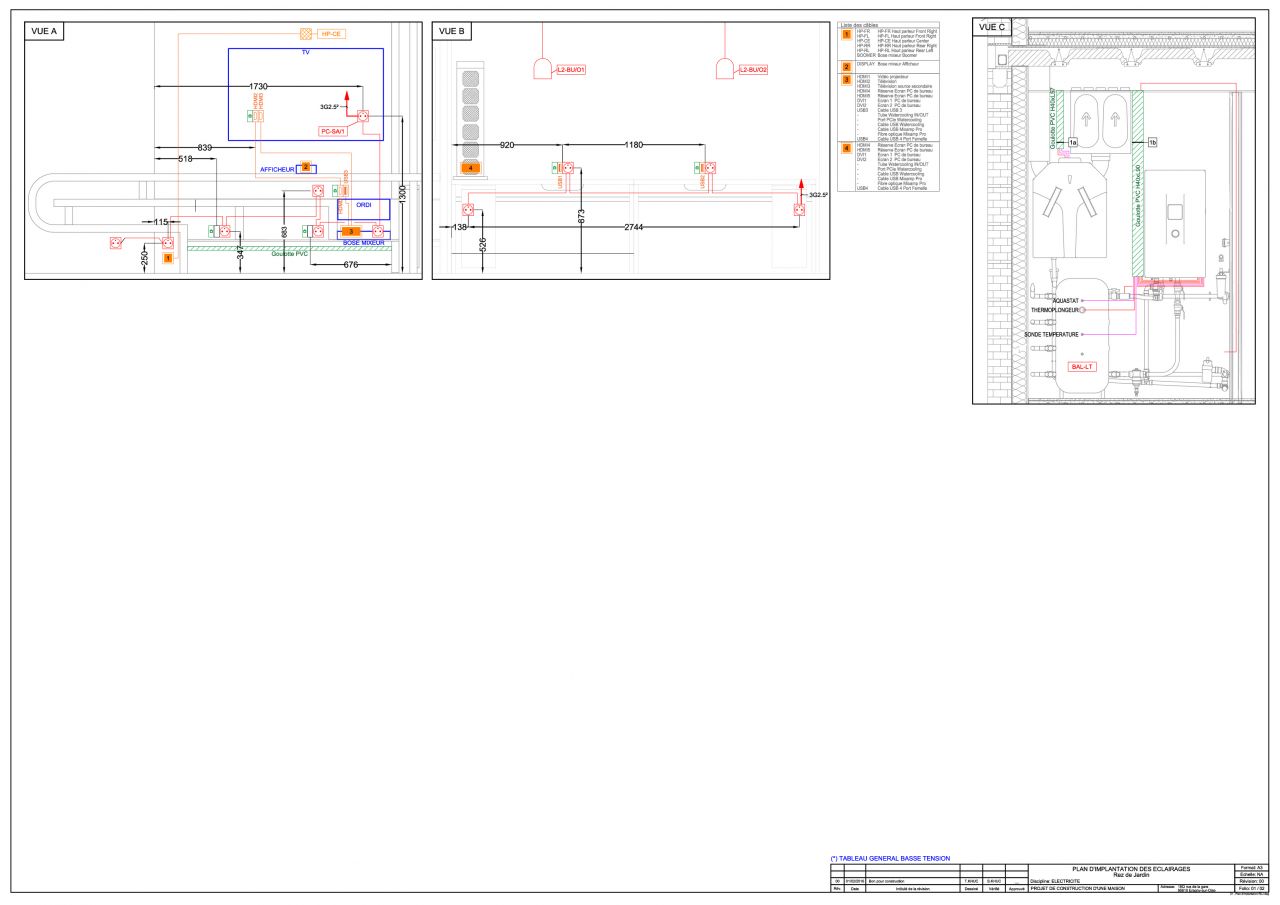Click the red 3G2.5² arrow inside the TV frame

click(x=346, y=106)
